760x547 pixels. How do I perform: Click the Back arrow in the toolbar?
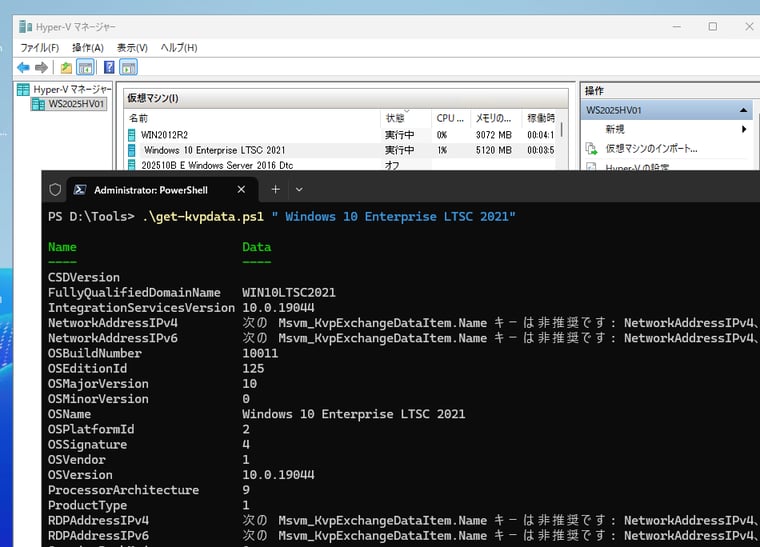[x=23, y=68]
